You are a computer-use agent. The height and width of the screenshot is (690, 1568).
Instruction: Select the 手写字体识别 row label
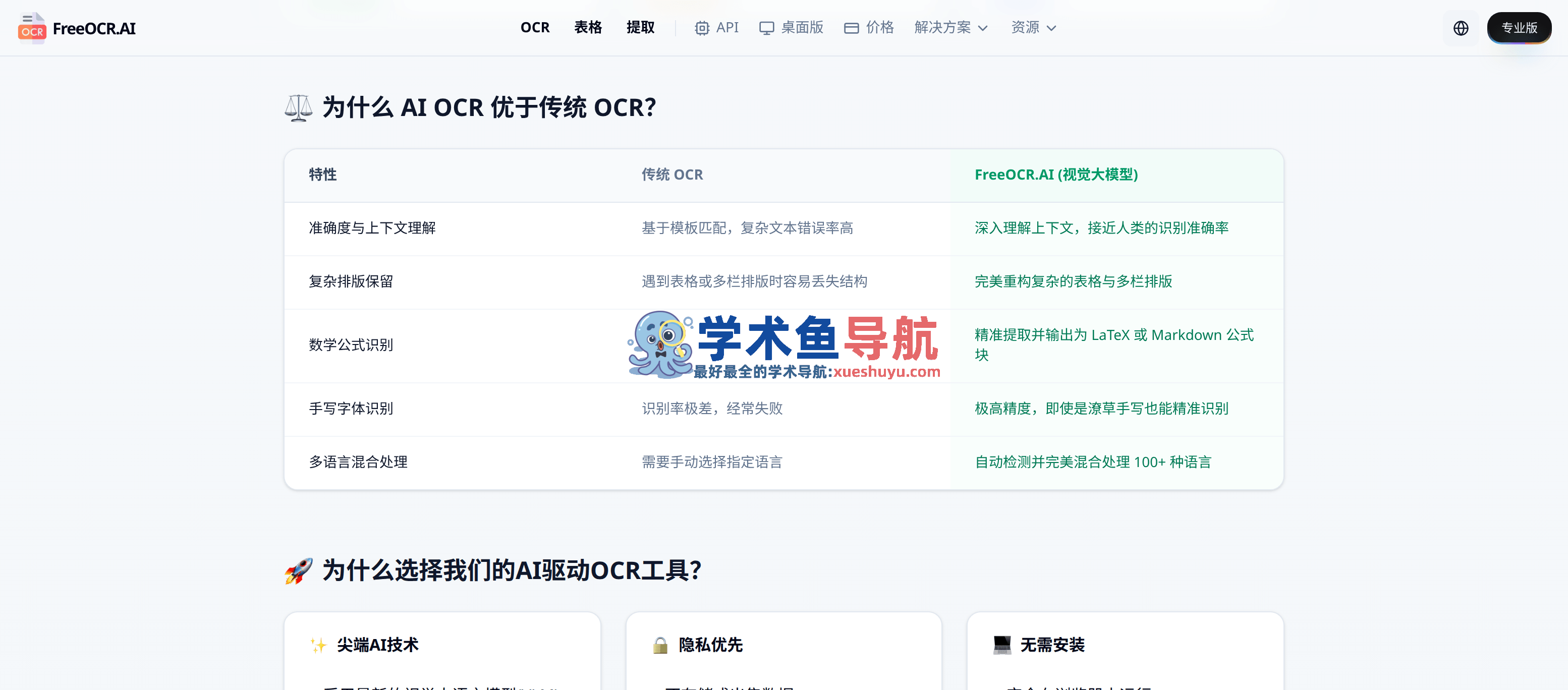[351, 408]
